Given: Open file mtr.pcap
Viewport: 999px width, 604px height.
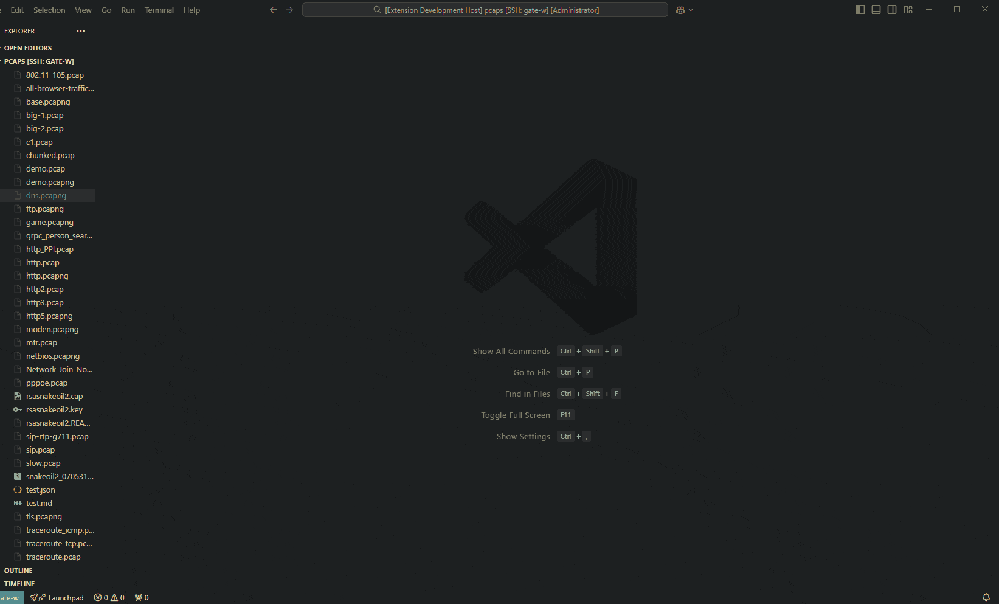Looking at the screenshot, I should [41, 343].
